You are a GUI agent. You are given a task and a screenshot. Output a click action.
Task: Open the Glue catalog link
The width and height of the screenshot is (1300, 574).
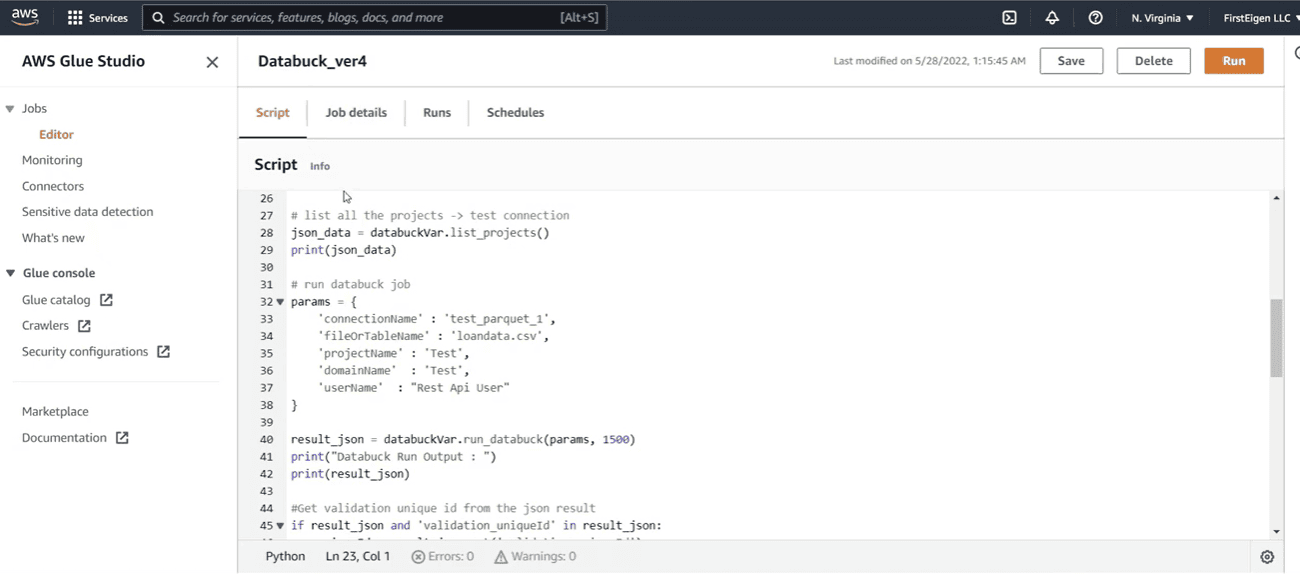click(x=56, y=300)
